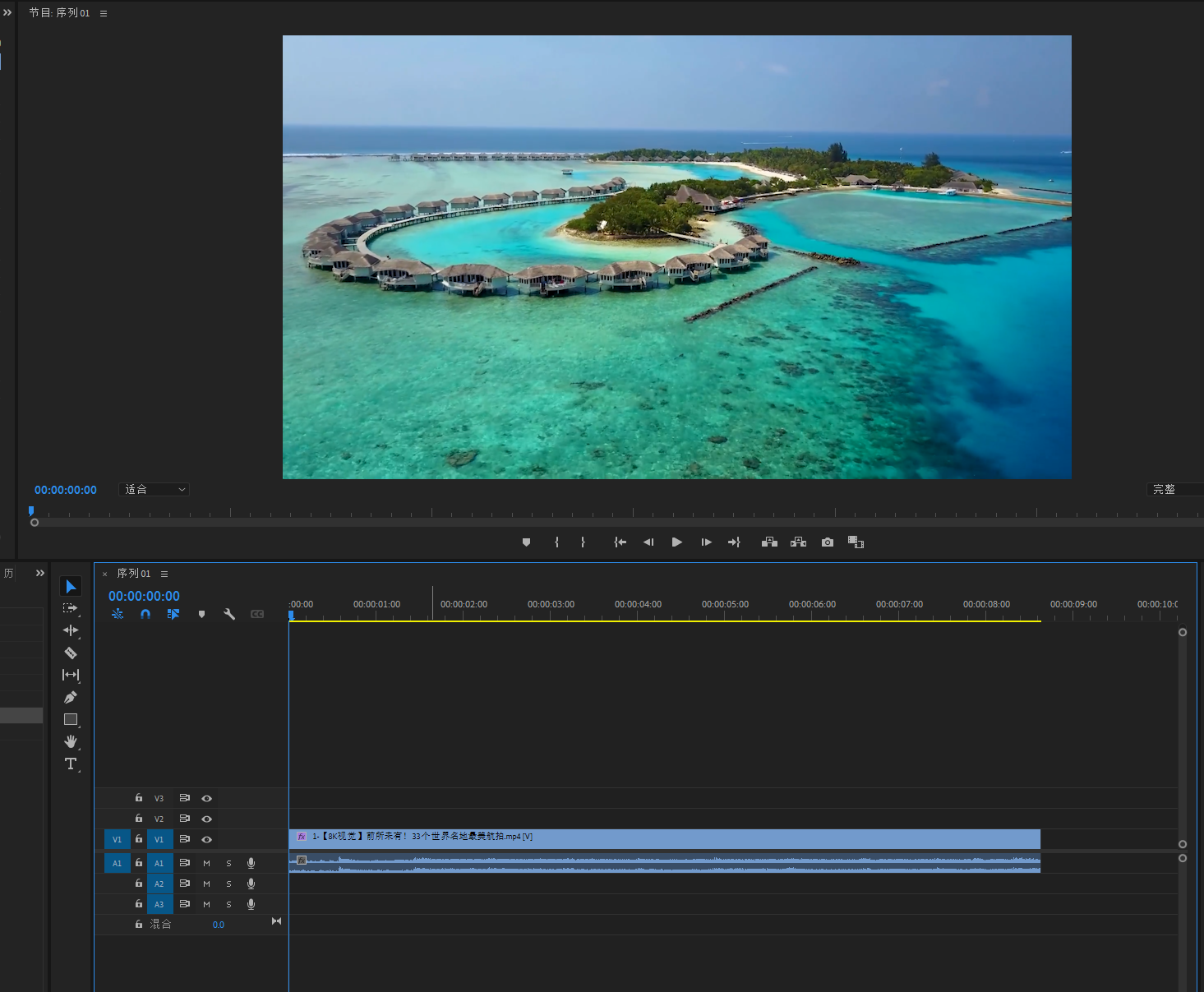
Task: Expand the collapsed panels with double chevron beside the Program monitor title
Action: tap(7, 12)
